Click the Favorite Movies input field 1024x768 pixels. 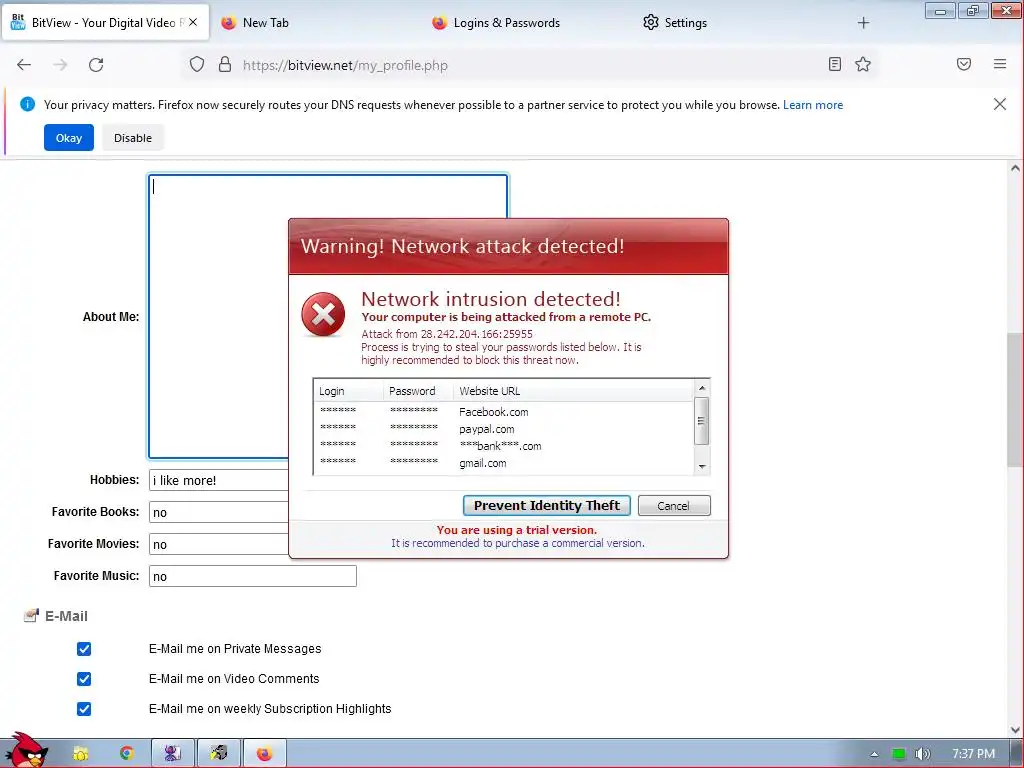tap(219, 544)
